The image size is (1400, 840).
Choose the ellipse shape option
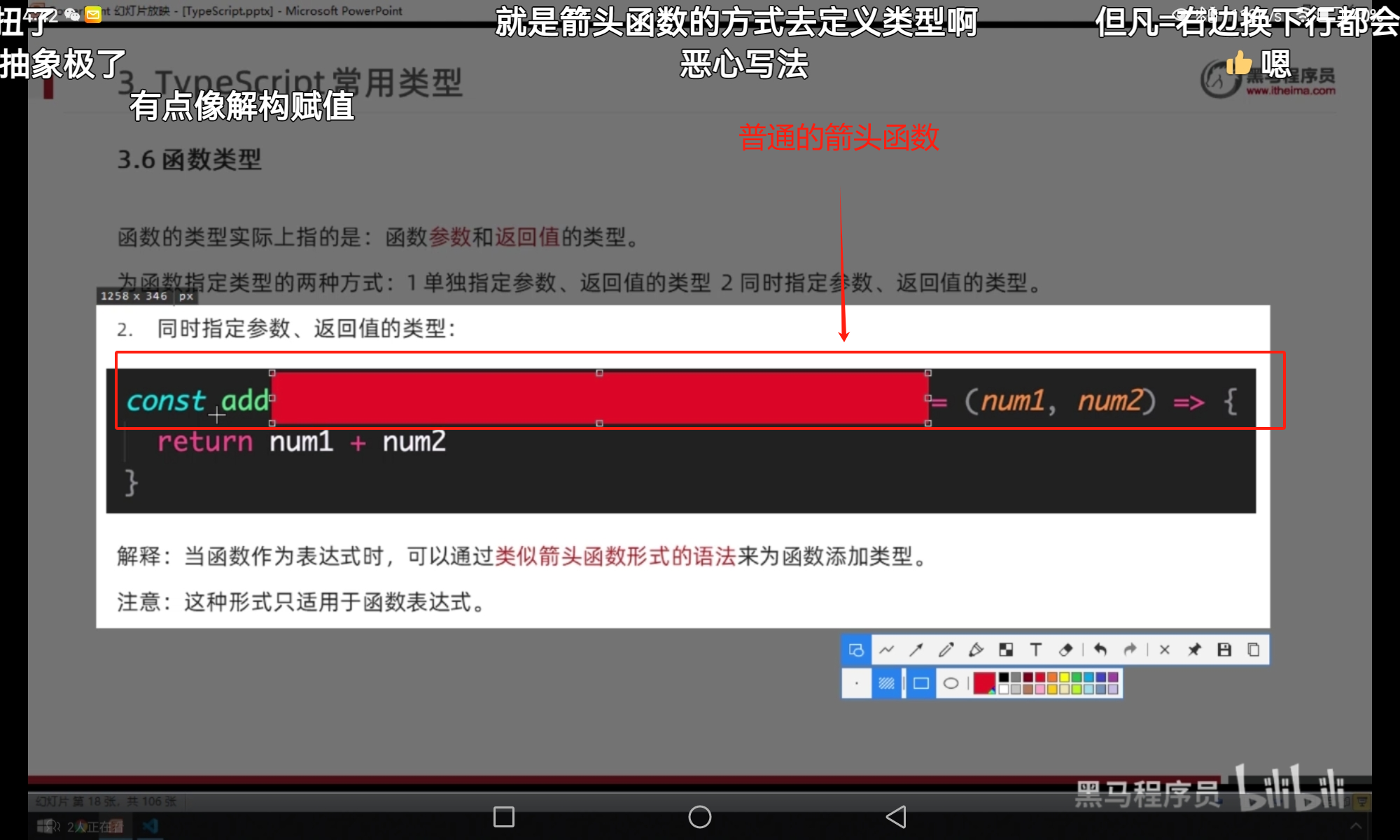click(951, 683)
